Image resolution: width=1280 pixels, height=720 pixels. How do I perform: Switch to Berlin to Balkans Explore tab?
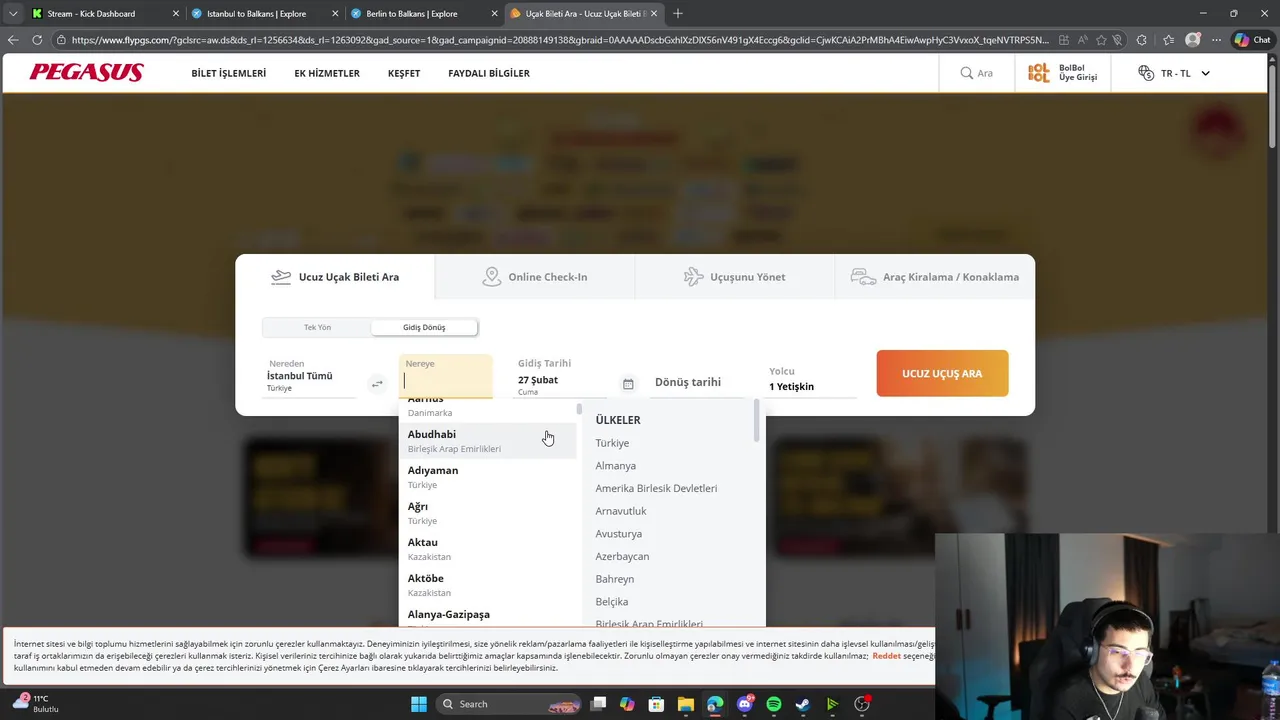[424, 13]
